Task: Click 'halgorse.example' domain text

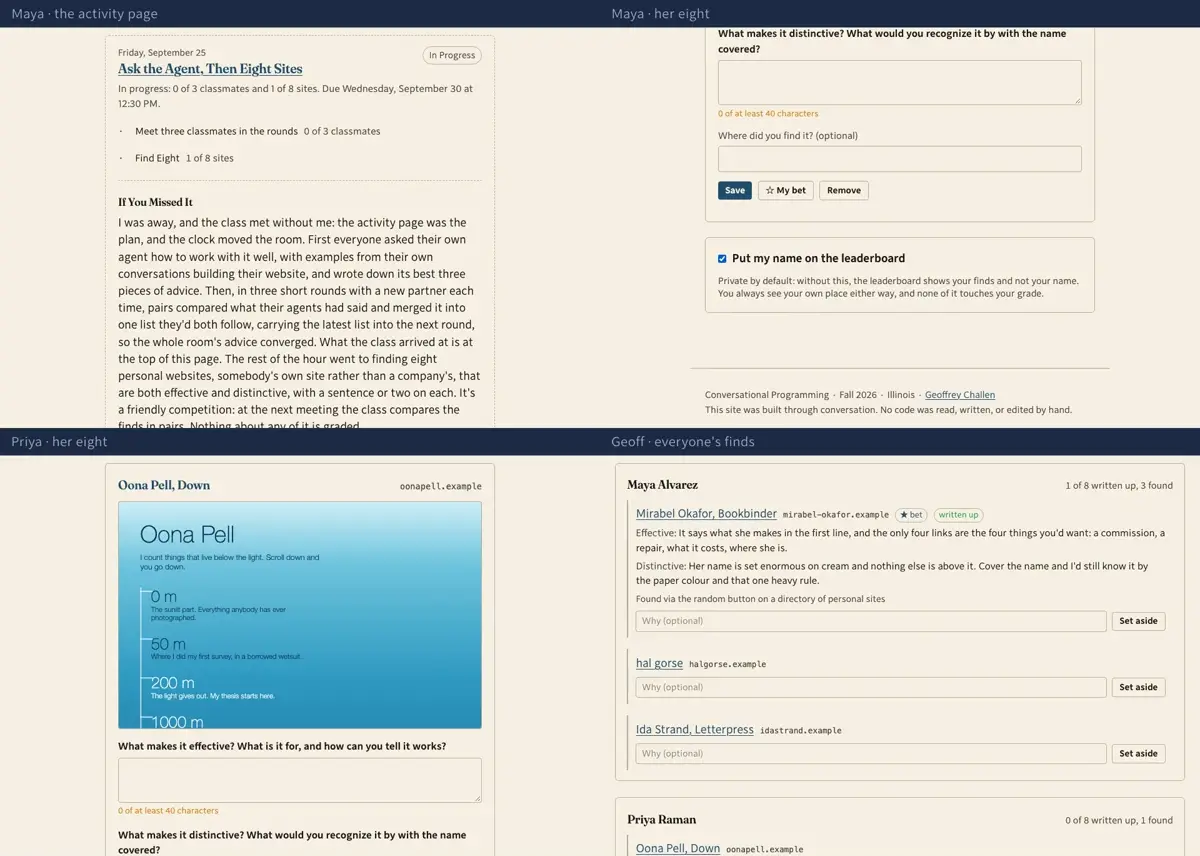Action: coord(727,664)
